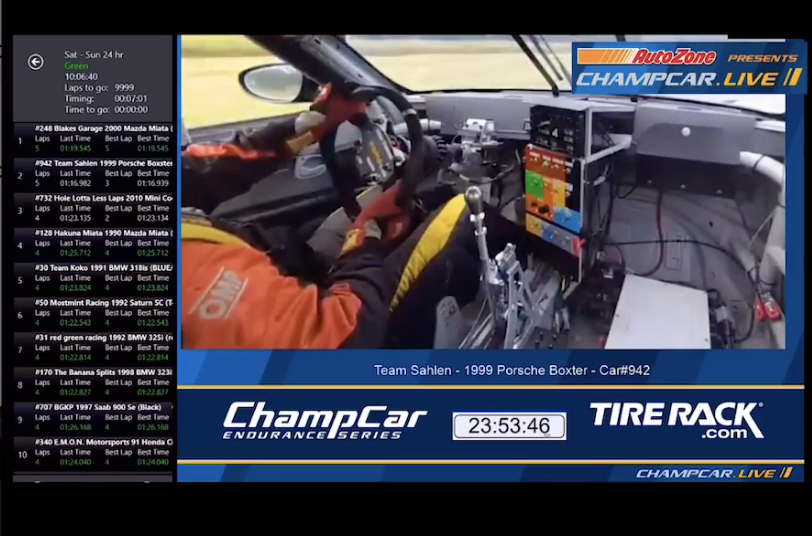Click the ChampCar.Live logo at top right

pos(688,79)
